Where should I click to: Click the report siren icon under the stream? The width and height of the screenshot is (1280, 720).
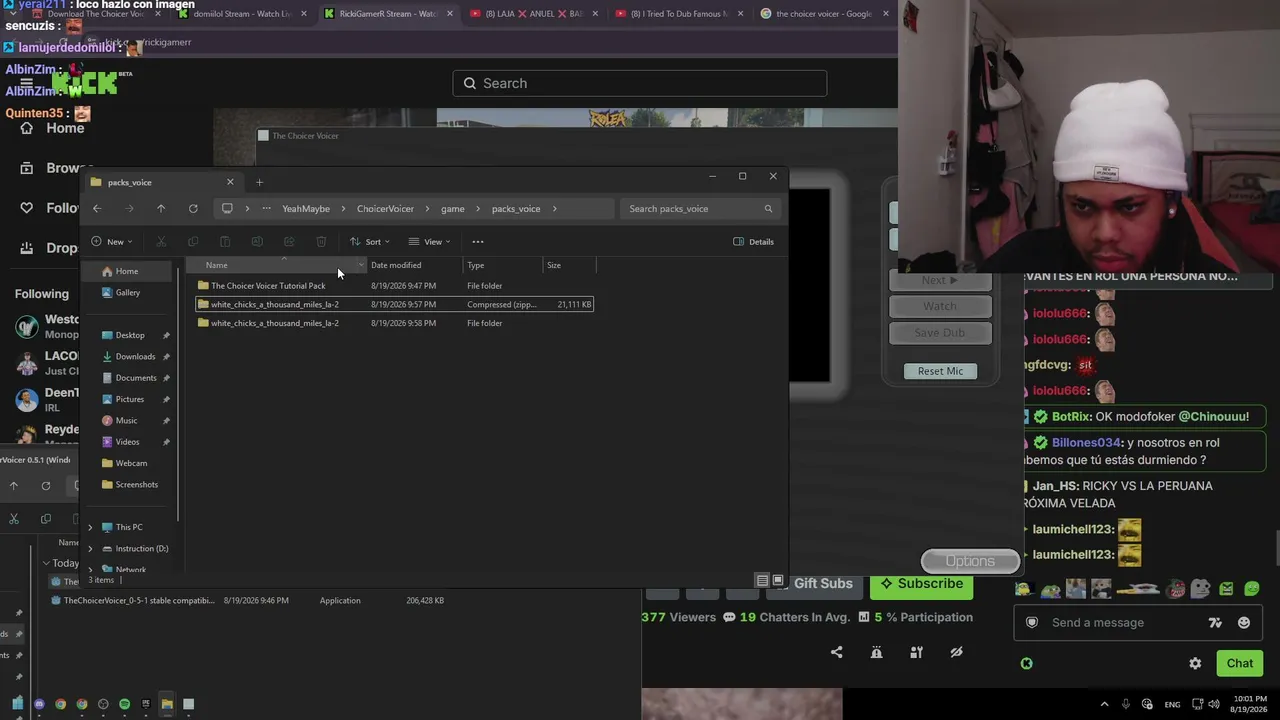[877, 653]
